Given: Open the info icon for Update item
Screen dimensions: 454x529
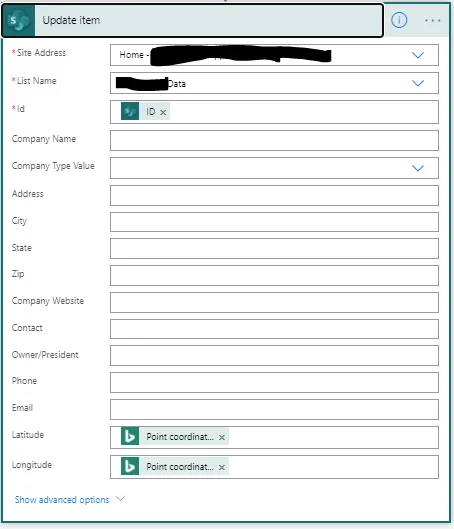Looking at the screenshot, I should 399,20.
